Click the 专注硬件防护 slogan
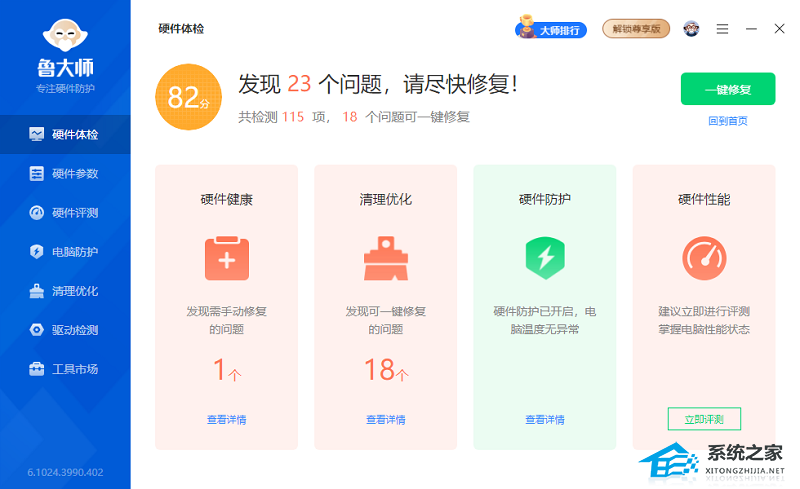 click(x=65, y=89)
